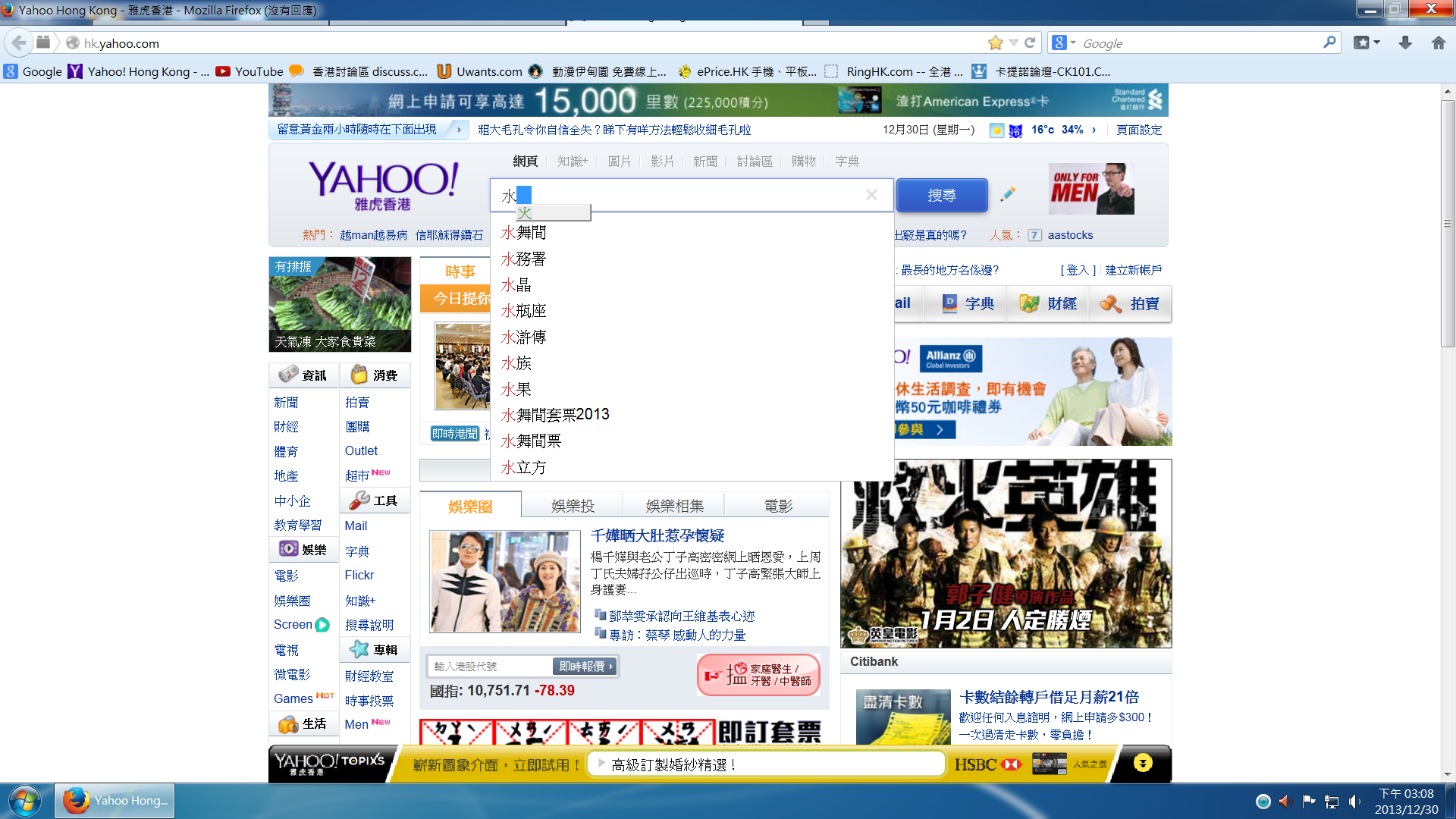
Task: Open the URL history dropdown arrow
Action: coord(1013,43)
